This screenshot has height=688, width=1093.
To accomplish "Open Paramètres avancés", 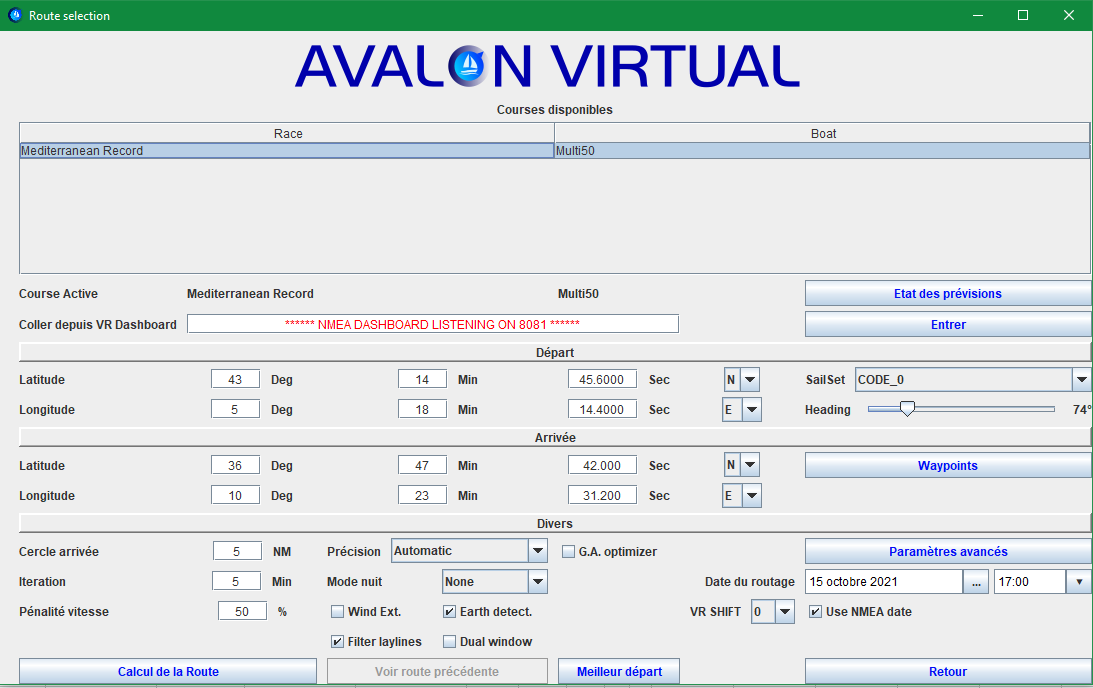I will click(947, 551).
